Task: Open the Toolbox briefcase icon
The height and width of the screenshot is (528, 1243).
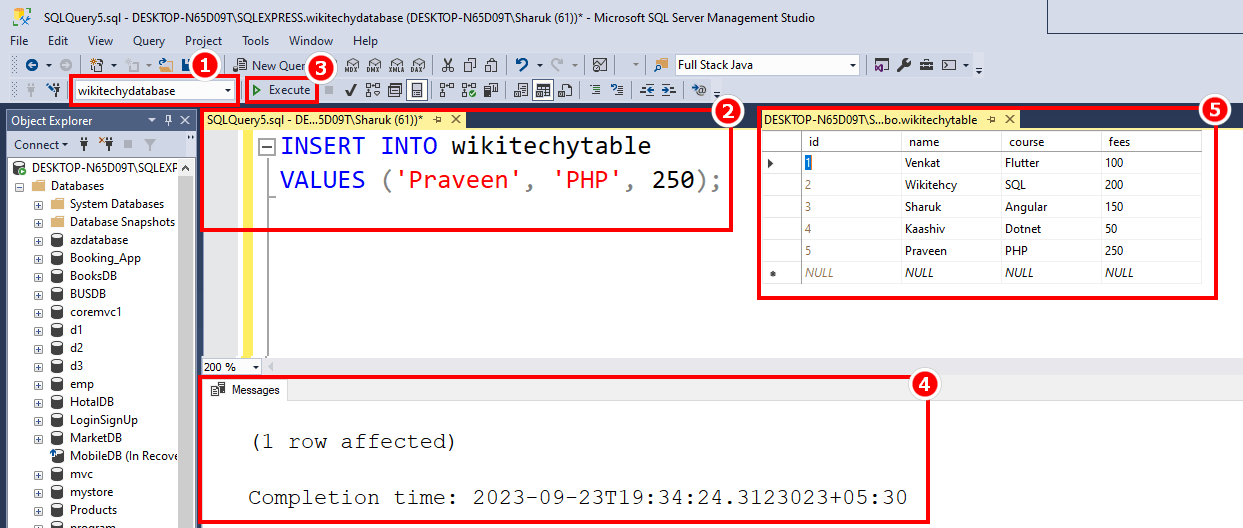Action: point(926,65)
